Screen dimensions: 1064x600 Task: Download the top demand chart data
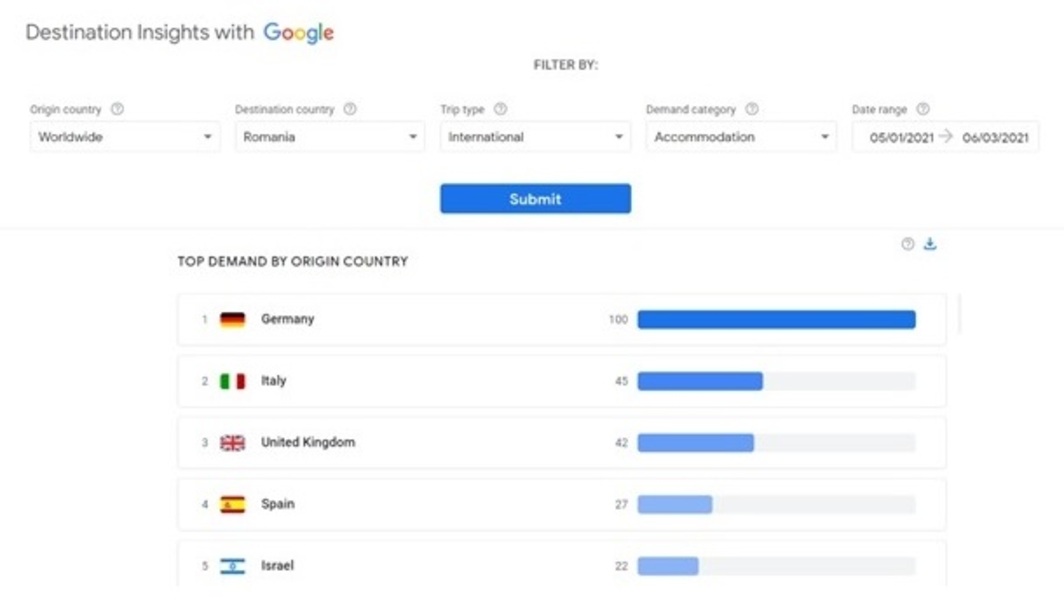click(x=930, y=244)
